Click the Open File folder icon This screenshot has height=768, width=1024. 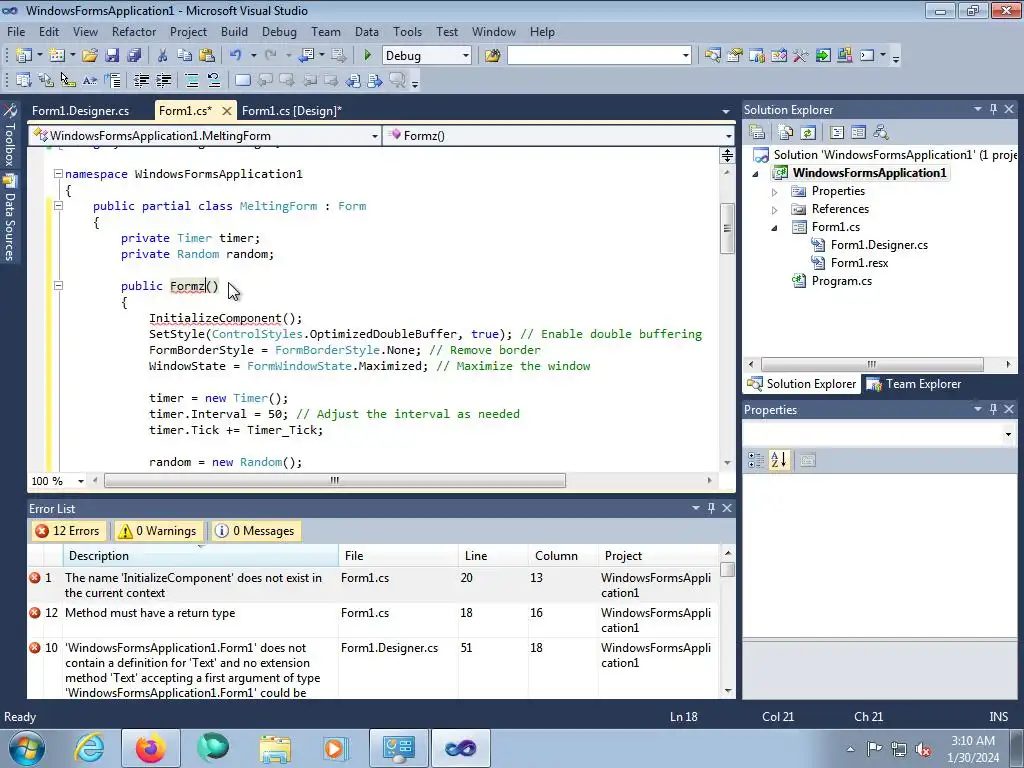(x=89, y=56)
